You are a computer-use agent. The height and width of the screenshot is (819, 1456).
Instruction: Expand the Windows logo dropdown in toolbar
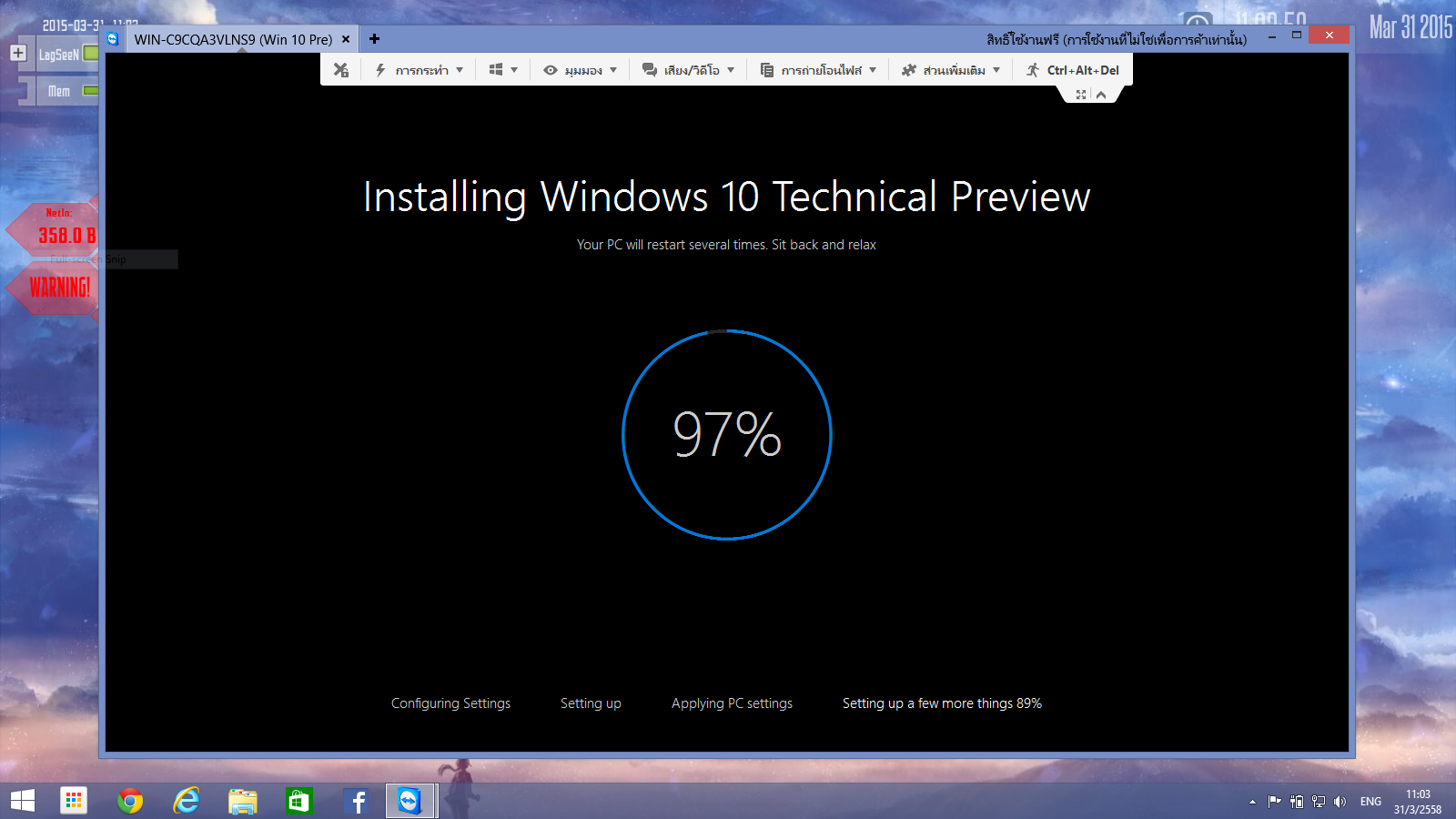click(x=503, y=70)
